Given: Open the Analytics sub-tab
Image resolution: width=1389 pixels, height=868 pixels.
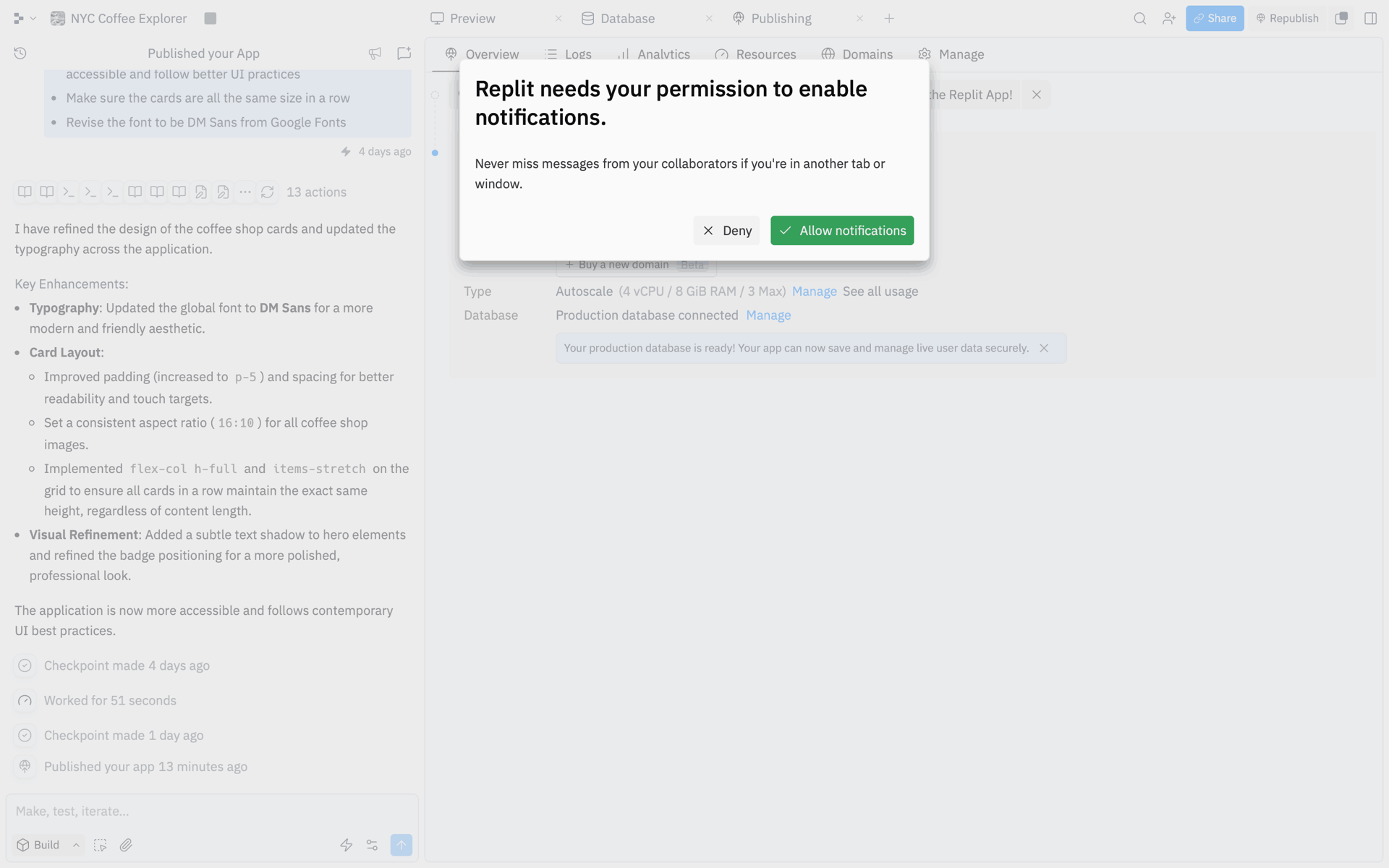Looking at the screenshot, I should (x=653, y=54).
